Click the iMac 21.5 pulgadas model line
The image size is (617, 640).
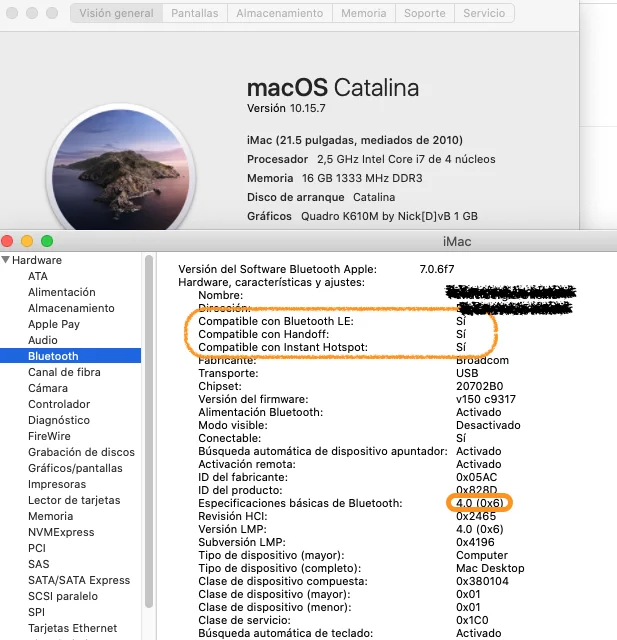(355, 140)
